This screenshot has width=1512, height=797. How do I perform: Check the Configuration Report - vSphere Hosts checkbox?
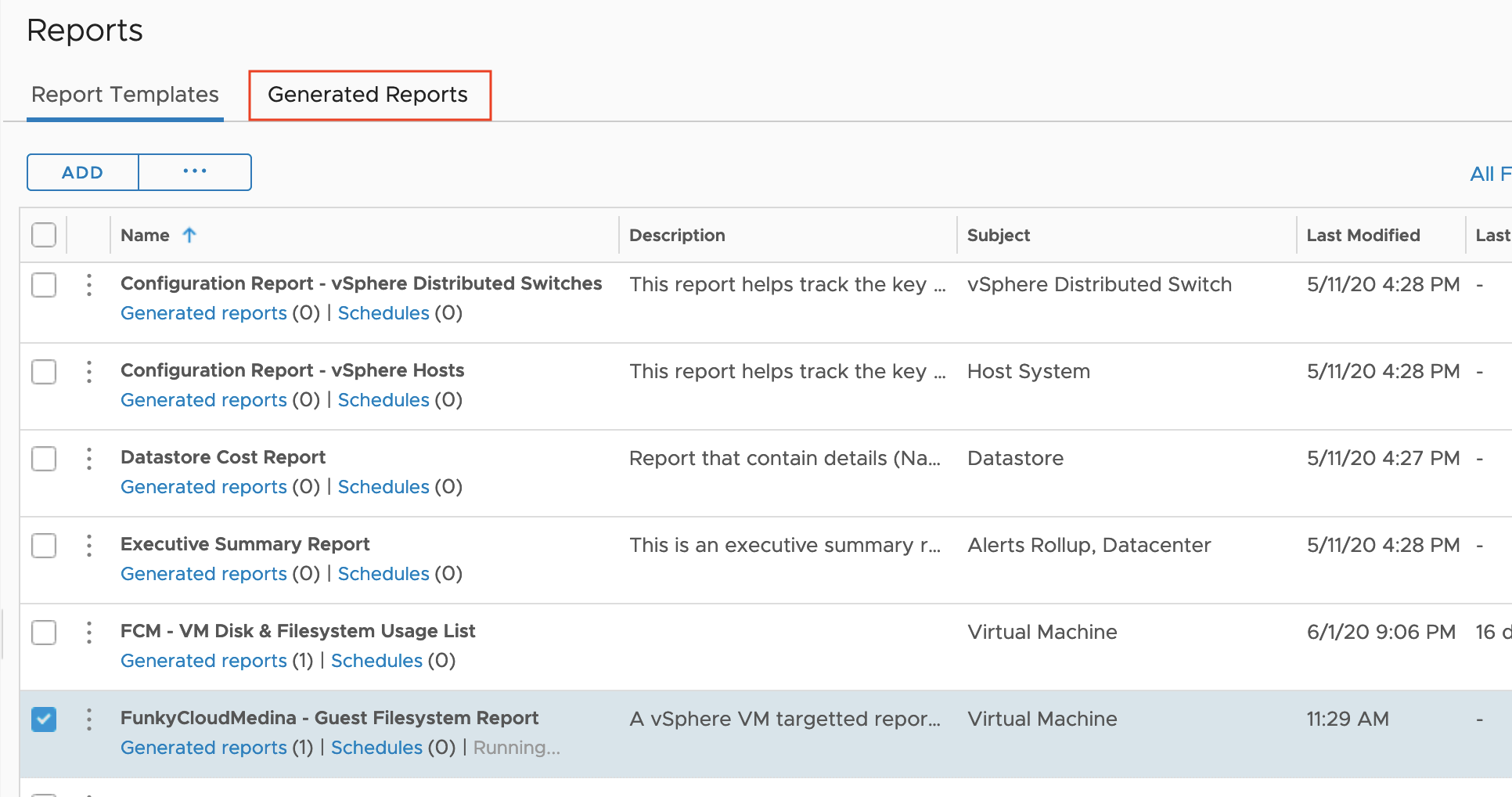(x=44, y=372)
